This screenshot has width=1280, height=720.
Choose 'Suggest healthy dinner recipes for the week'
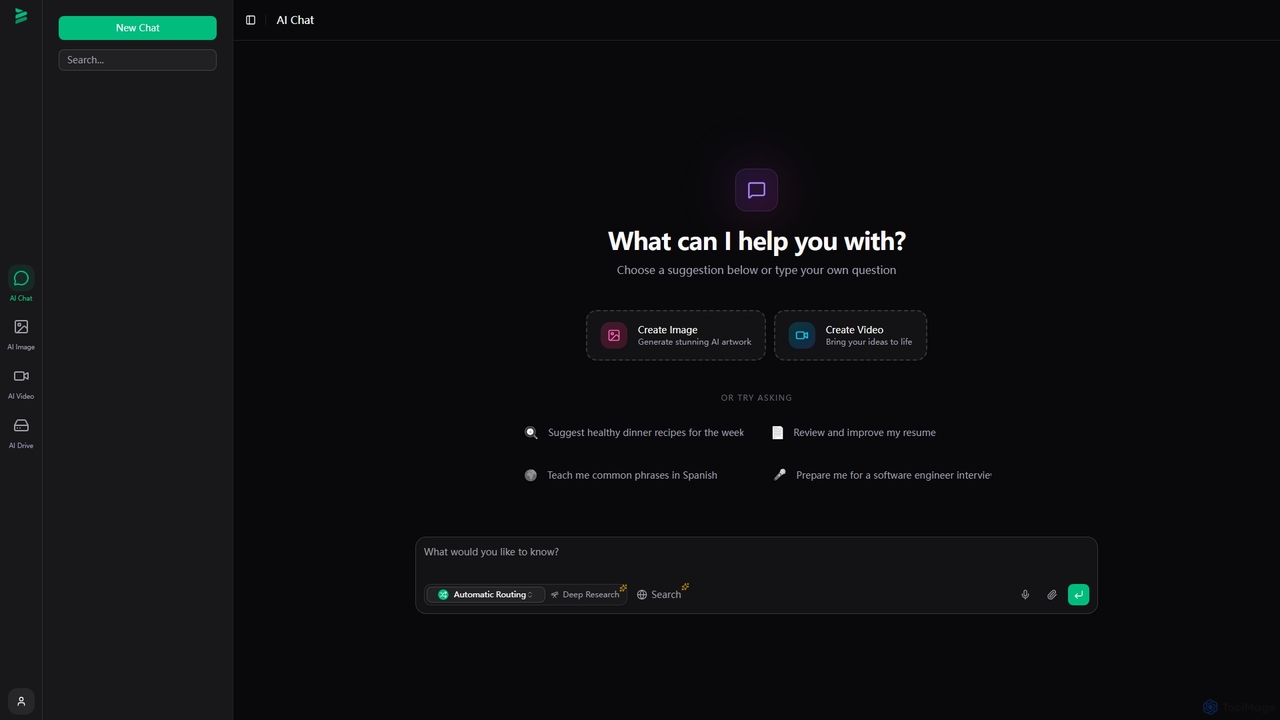click(x=635, y=433)
